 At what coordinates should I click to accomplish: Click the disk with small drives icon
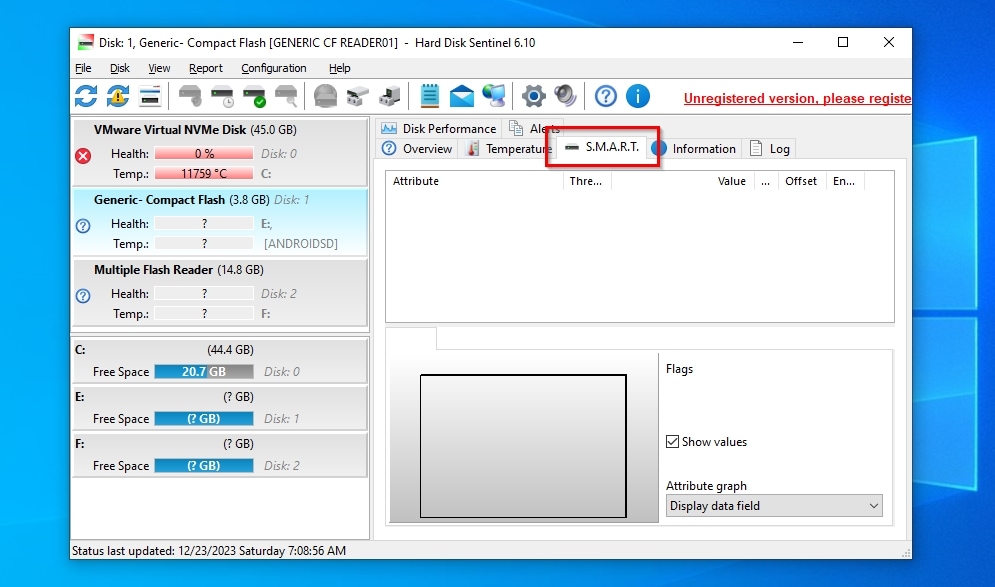click(358, 96)
